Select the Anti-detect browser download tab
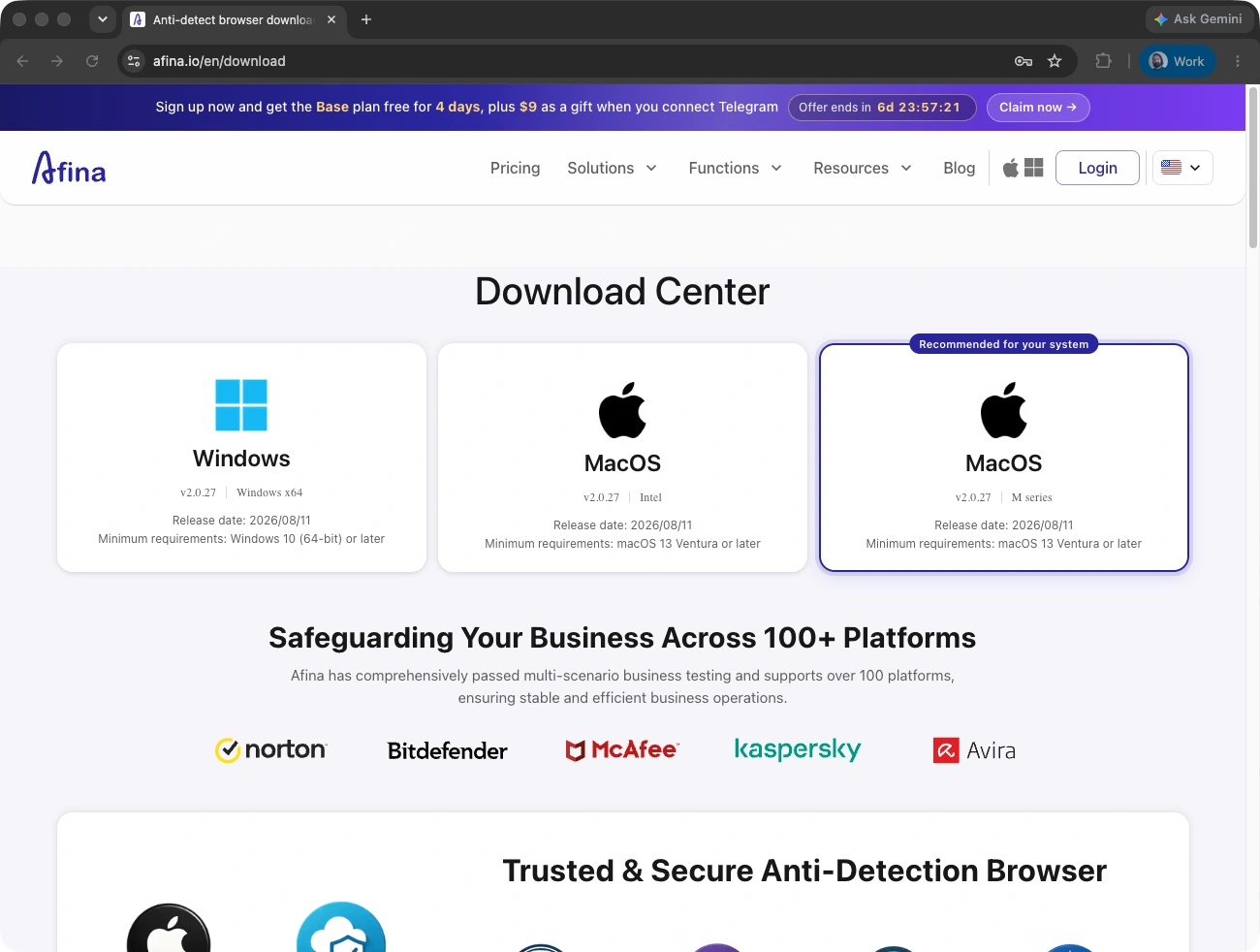Viewport: 1260px width, 952px height. pos(233,19)
